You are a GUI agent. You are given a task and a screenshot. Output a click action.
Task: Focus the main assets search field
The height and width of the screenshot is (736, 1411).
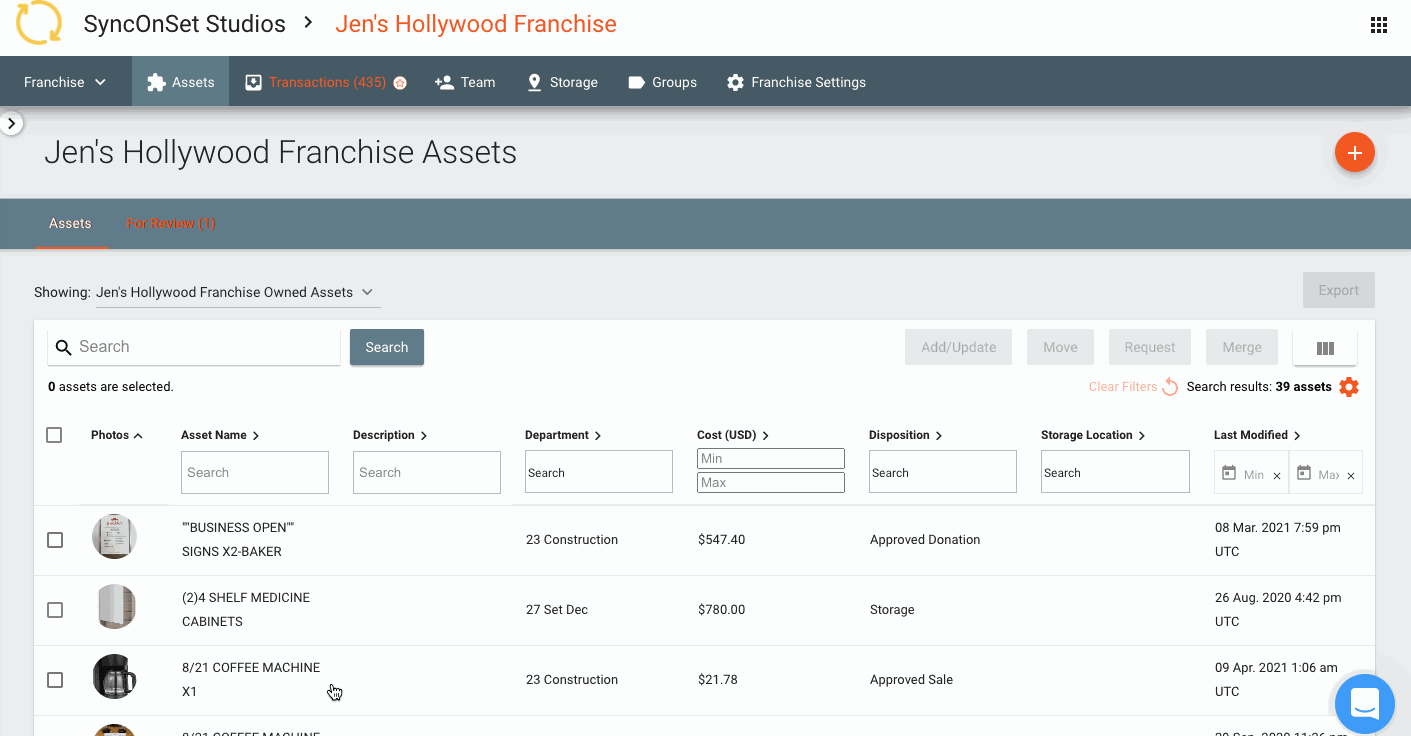coord(194,347)
